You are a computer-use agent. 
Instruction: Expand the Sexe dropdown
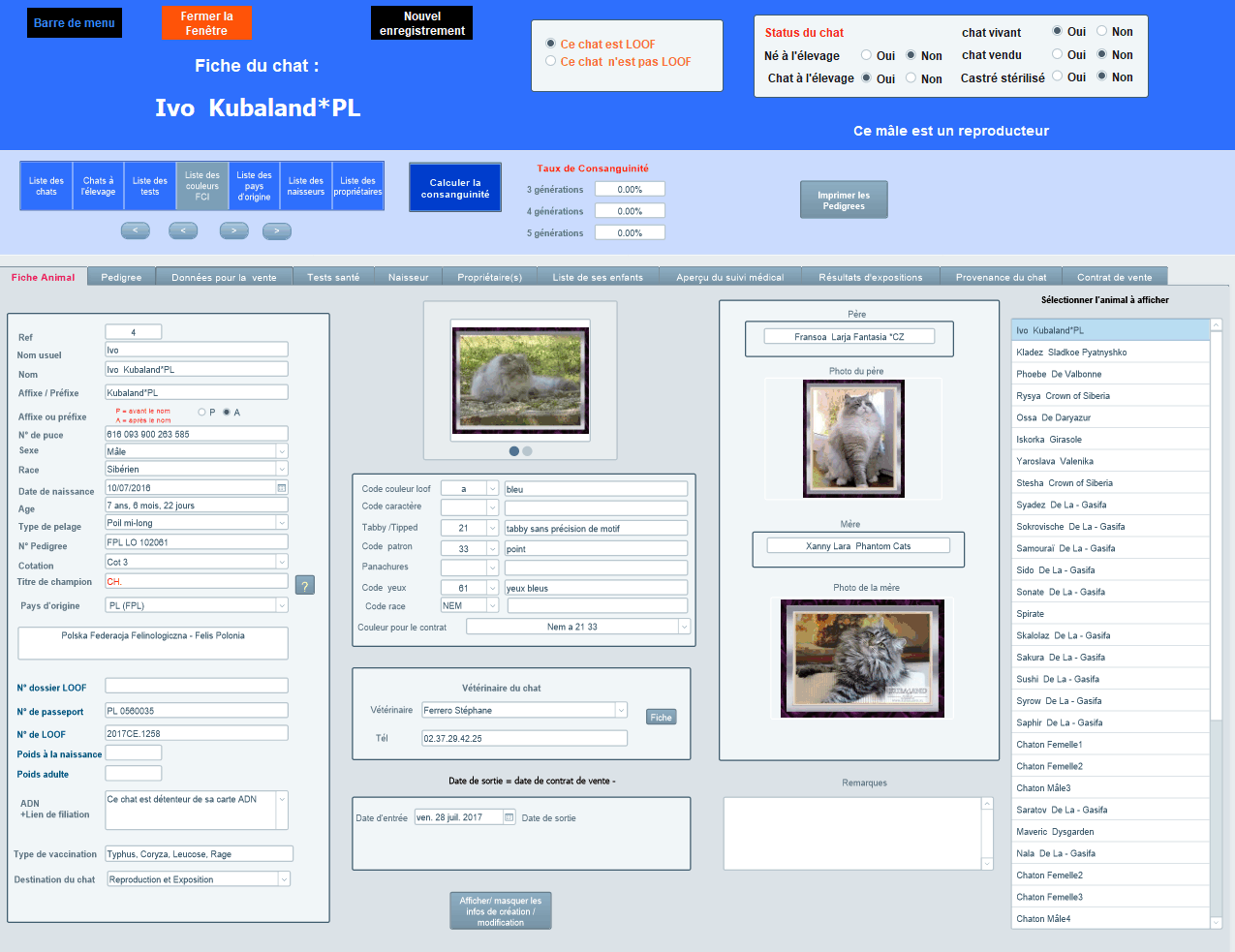[282, 451]
